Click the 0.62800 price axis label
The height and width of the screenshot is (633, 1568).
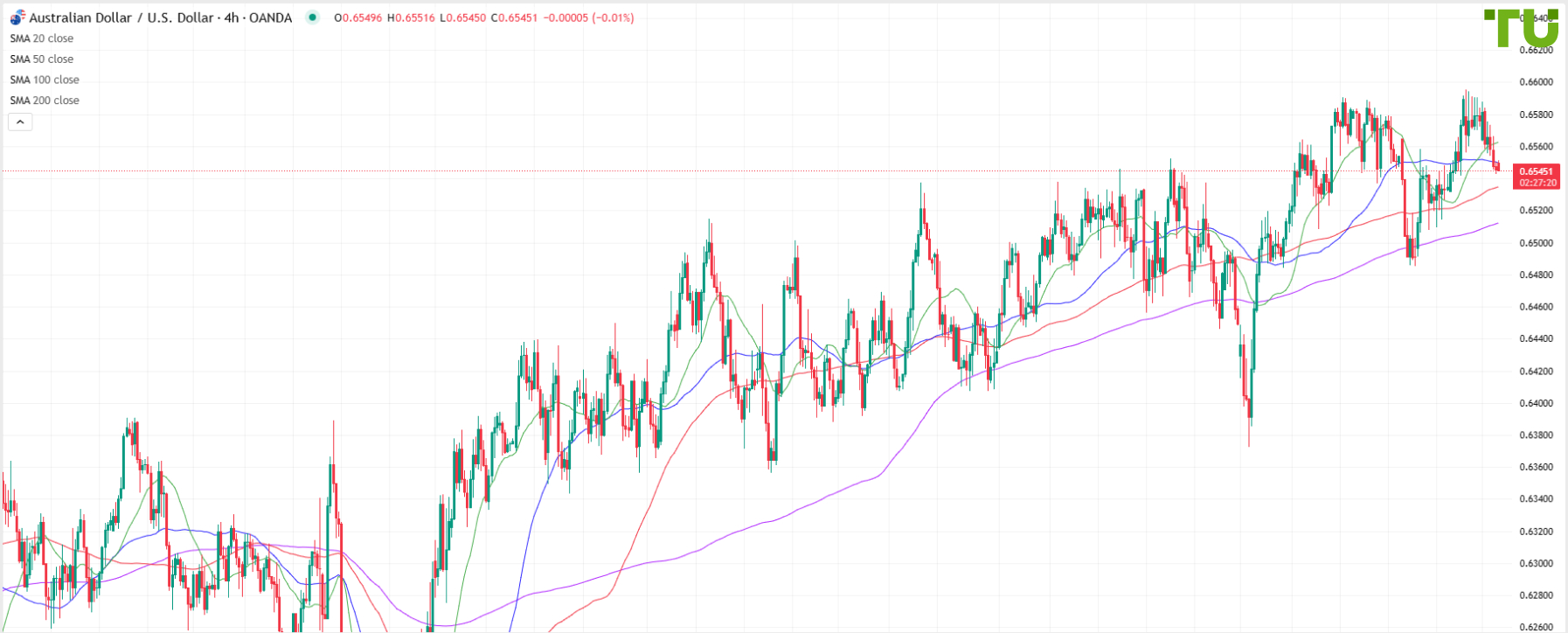[1536, 595]
